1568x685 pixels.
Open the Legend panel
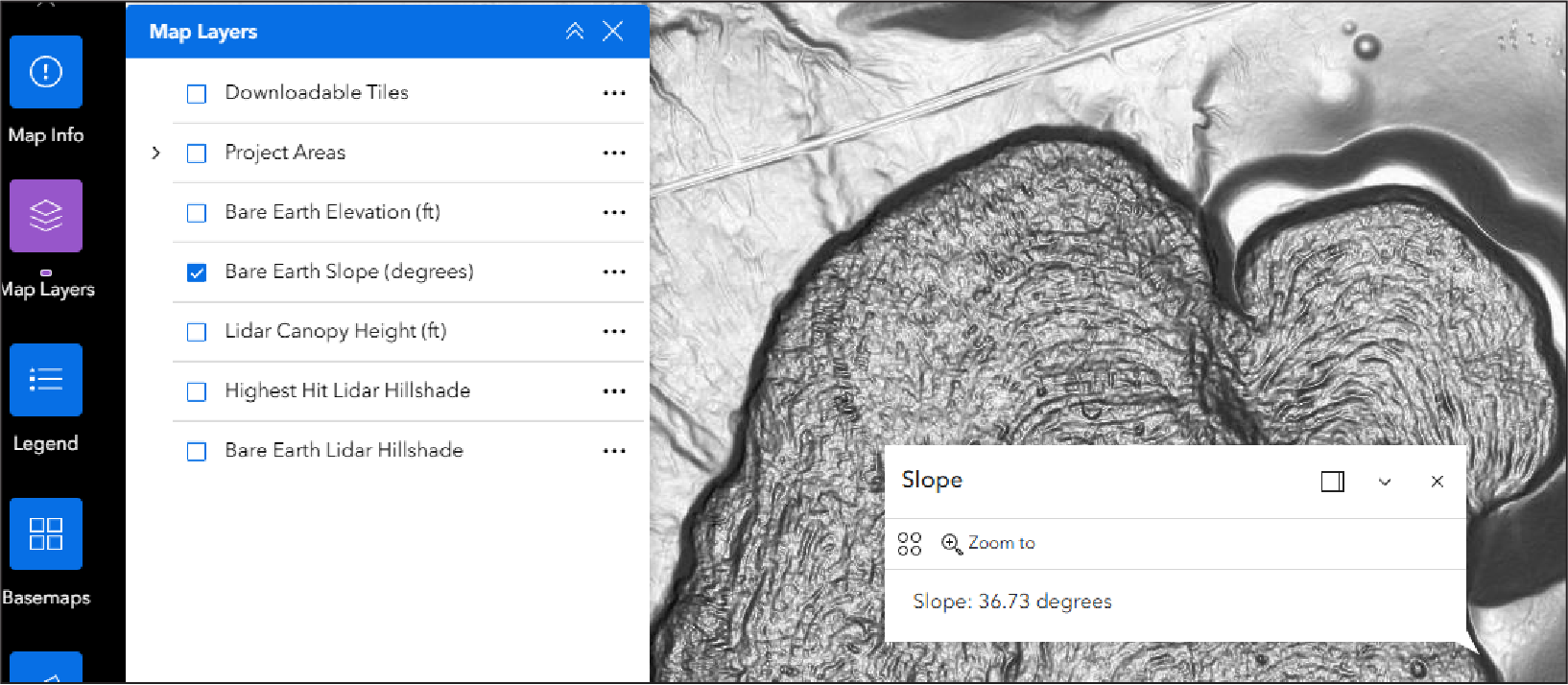point(46,380)
